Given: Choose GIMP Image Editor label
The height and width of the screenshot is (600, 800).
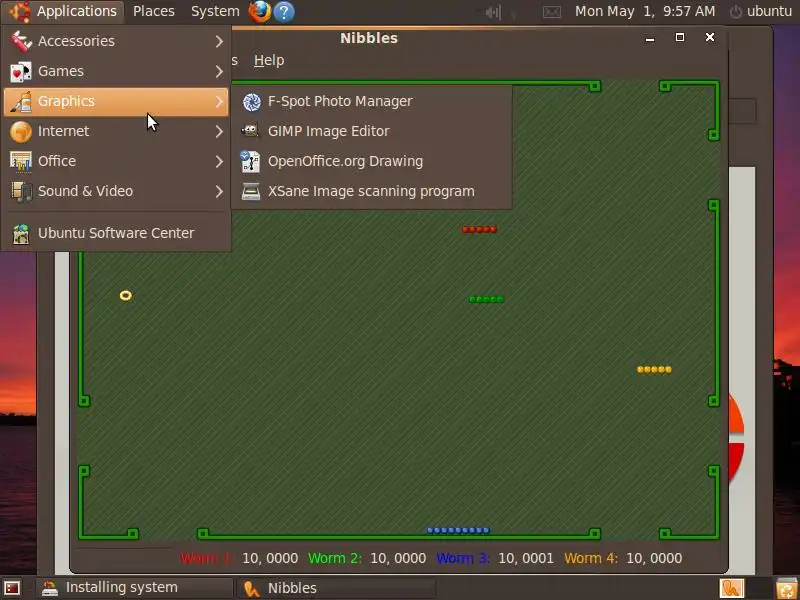Looking at the screenshot, I should [329, 131].
